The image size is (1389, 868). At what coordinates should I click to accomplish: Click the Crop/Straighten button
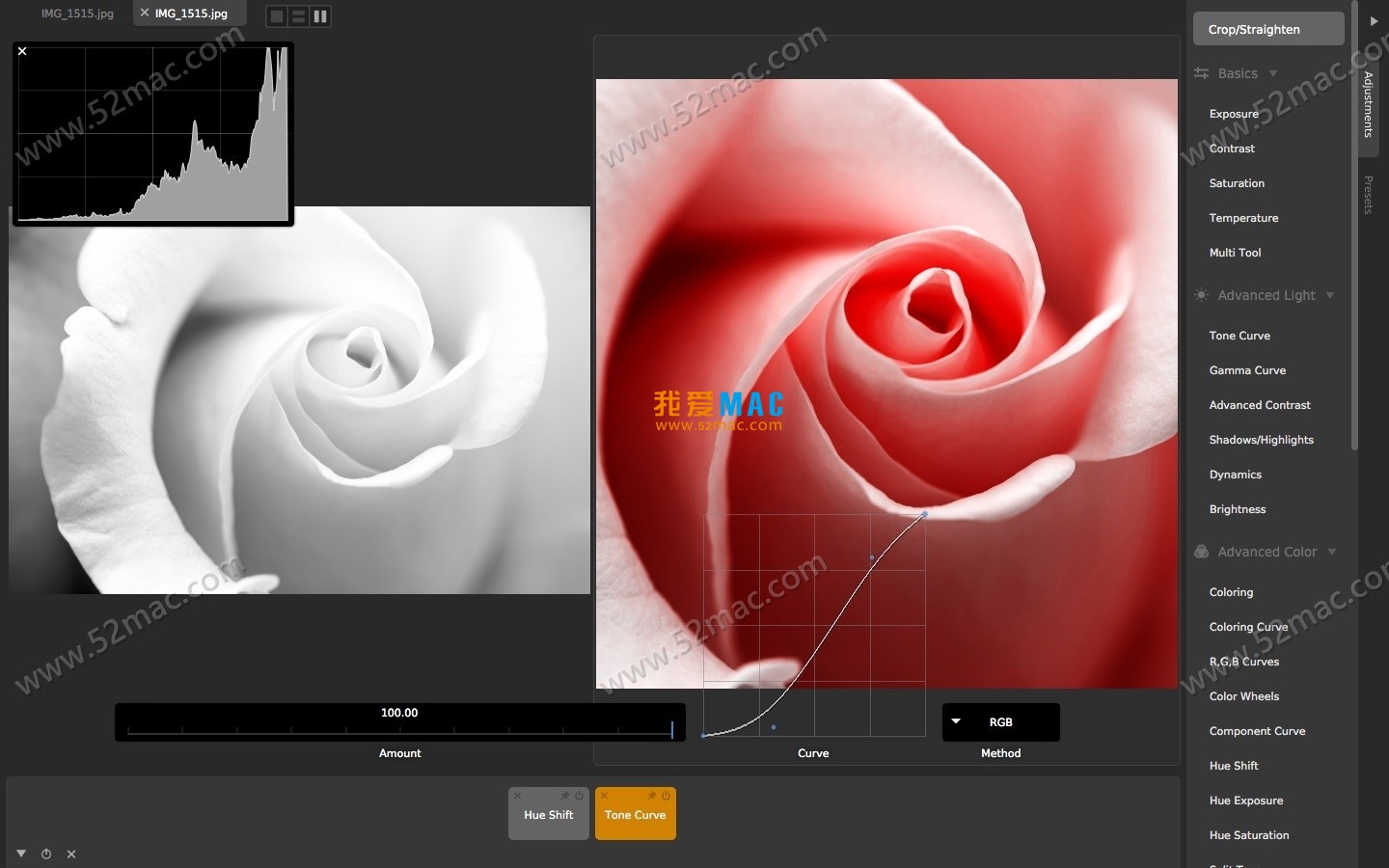click(x=1267, y=29)
